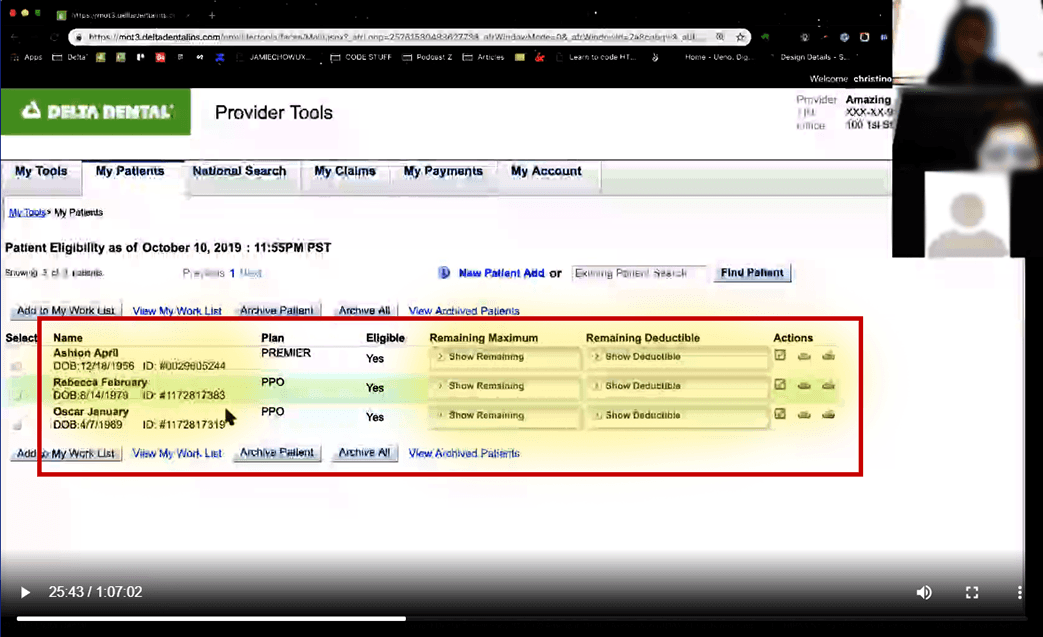Screen dimensions: 1043x637
Task: Play the video recording
Action: 25,592
